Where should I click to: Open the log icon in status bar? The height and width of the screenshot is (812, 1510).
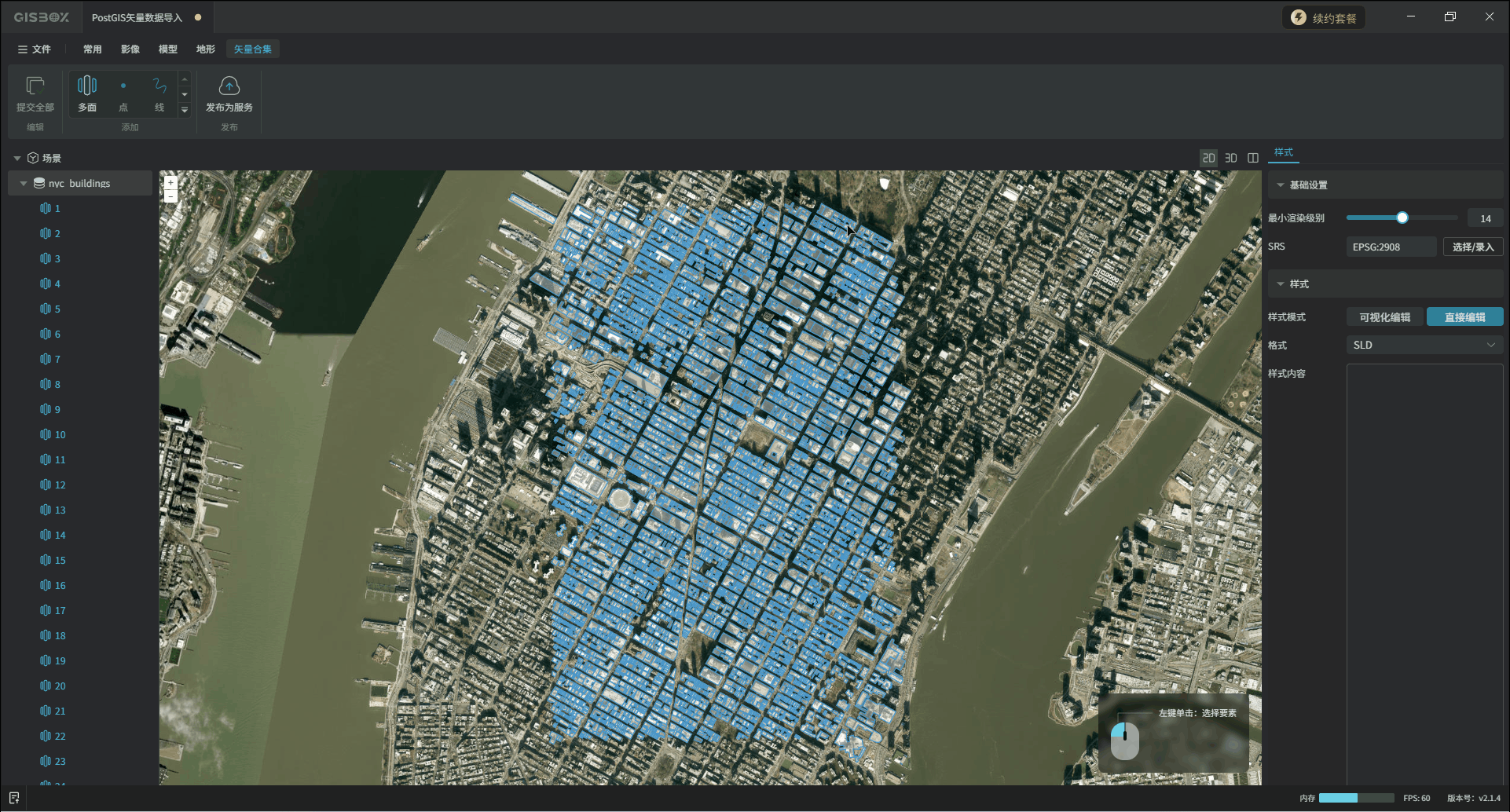(x=13, y=798)
